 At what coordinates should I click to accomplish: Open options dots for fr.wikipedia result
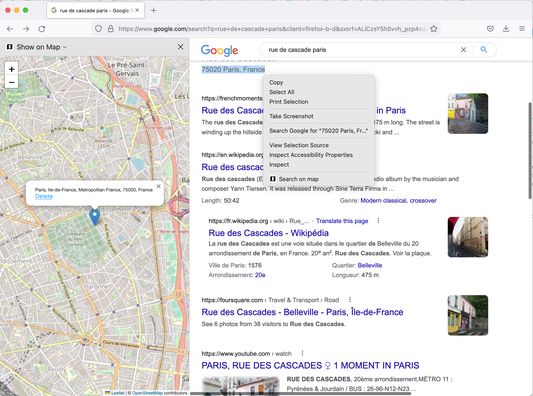pos(378,221)
